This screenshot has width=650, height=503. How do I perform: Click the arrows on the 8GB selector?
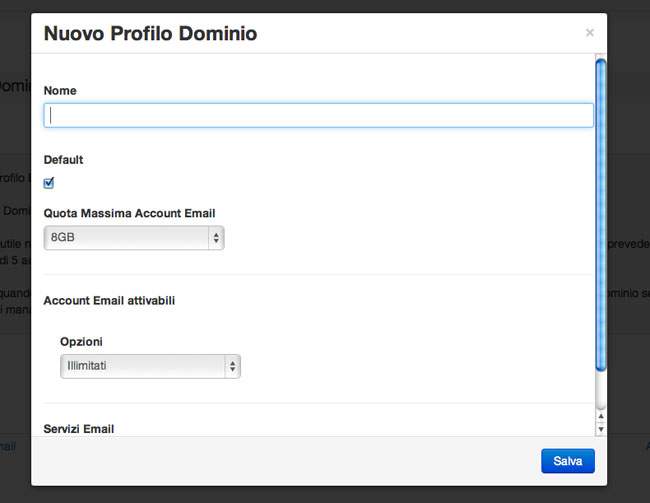[215, 238]
